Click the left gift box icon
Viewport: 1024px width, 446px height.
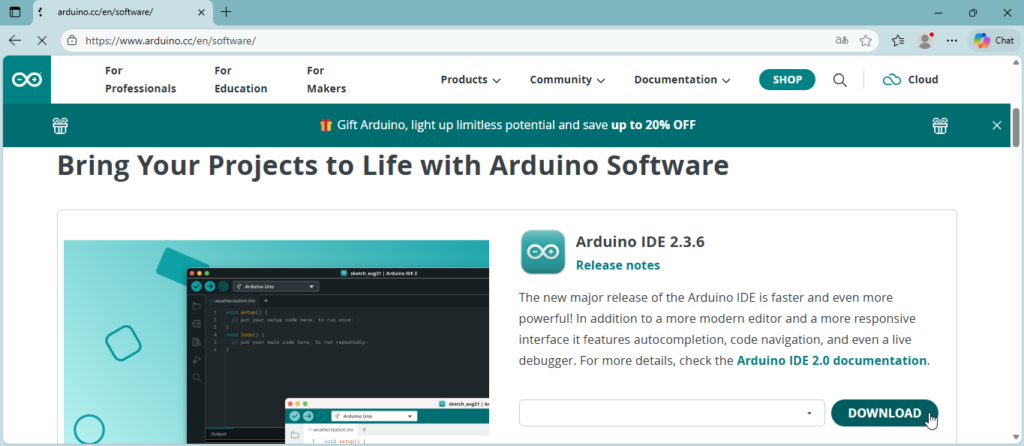60,125
